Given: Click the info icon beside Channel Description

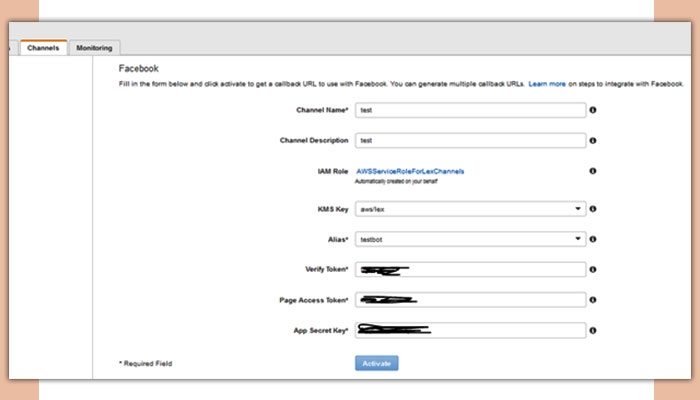Looking at the screenshot, I should (593, 141).
